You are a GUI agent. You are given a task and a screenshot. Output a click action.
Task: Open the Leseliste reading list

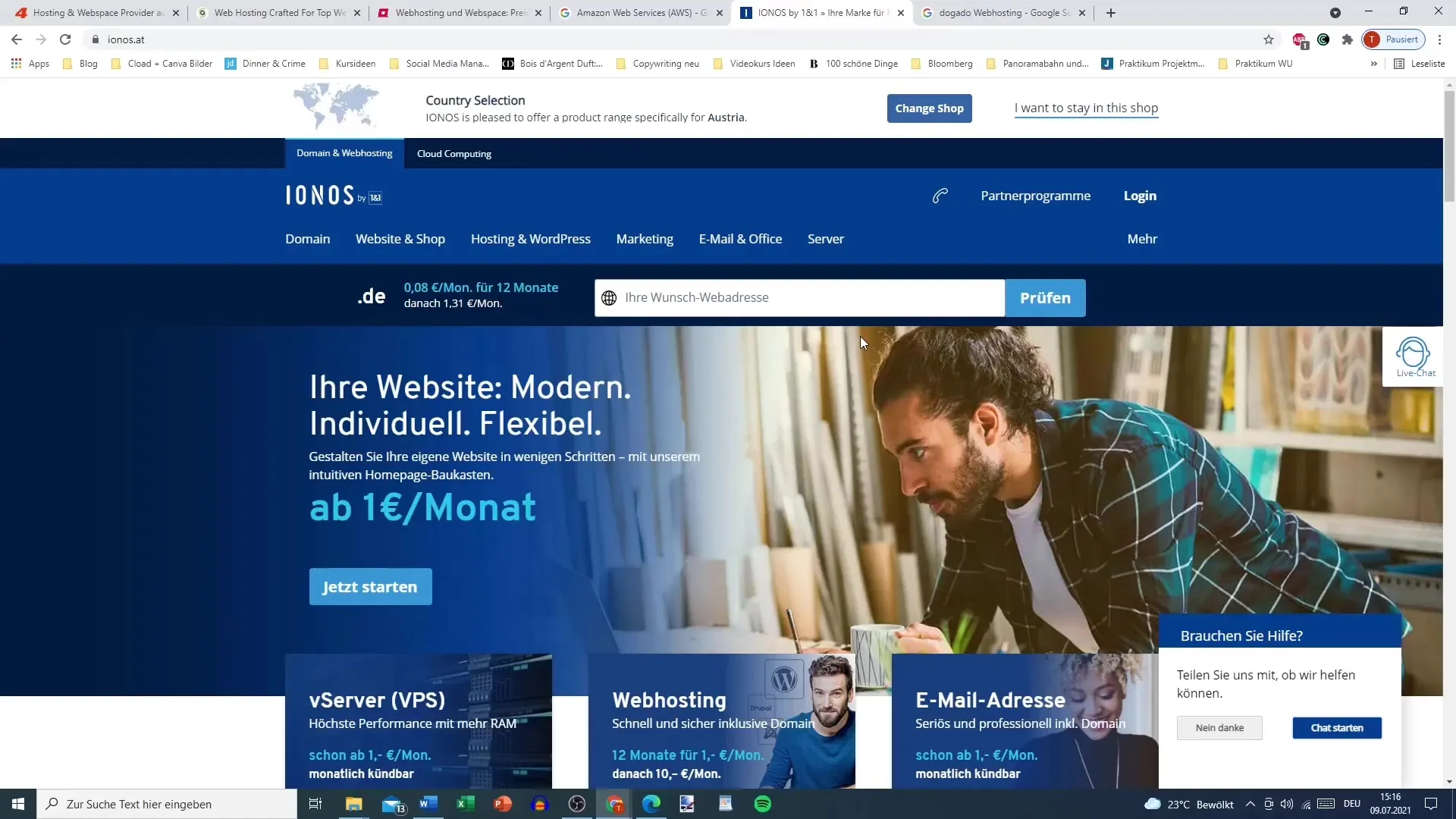[1420, 64]
